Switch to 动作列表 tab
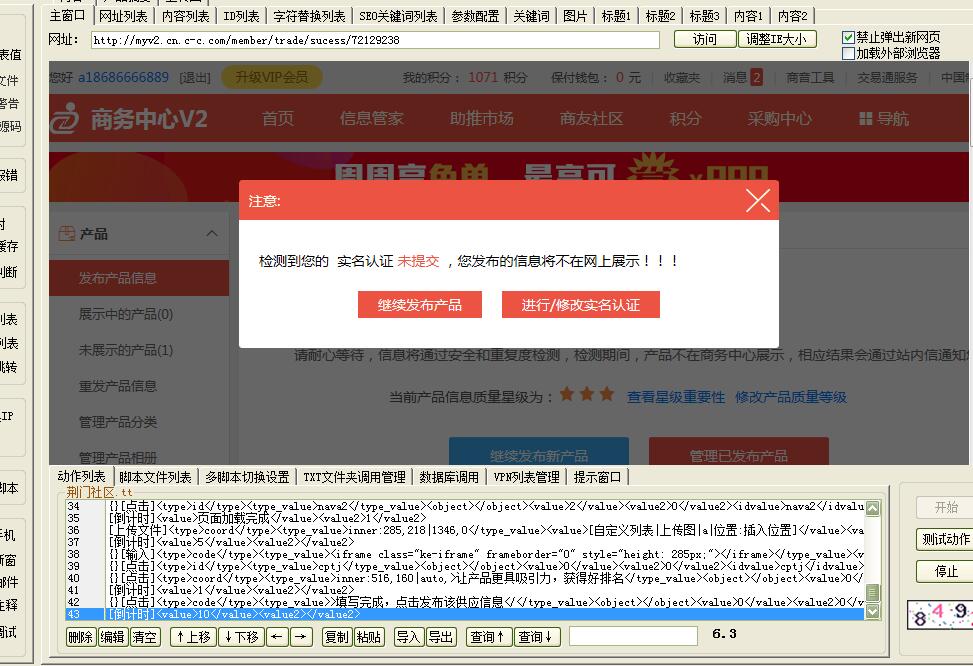Screen dimensions: 973x666 [x=81, y=476]
